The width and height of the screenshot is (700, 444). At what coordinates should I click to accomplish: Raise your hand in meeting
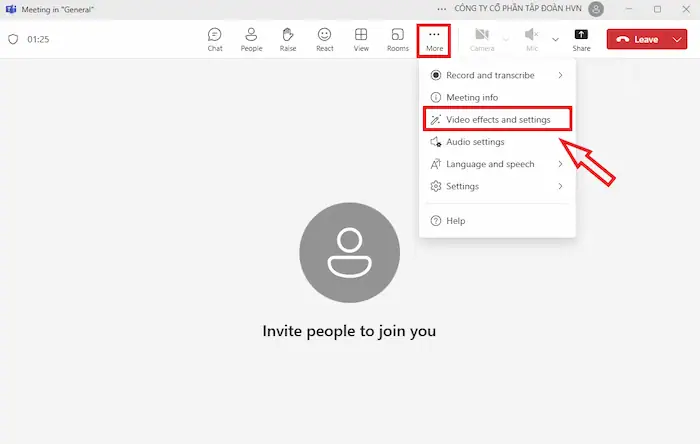(288, 39)
